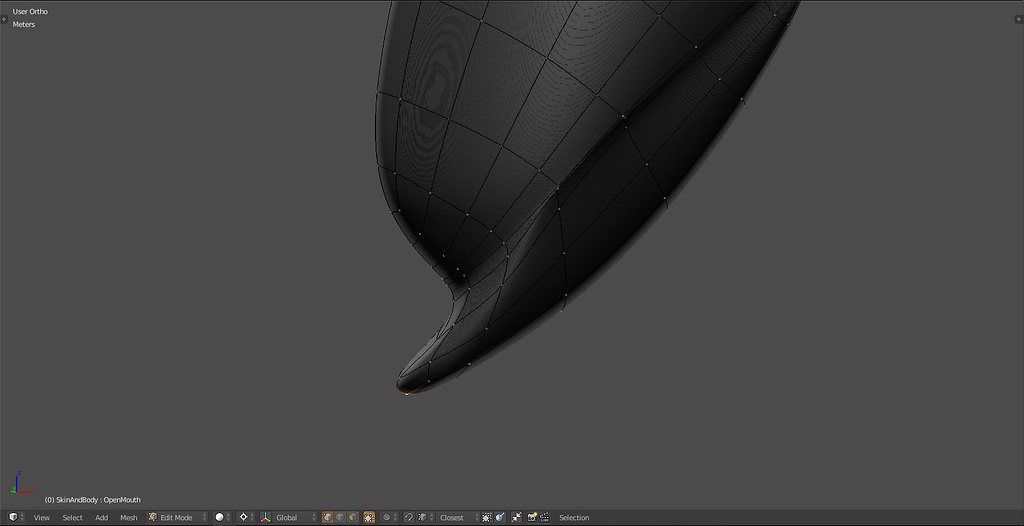1024x526 pixels.
Task: Open the snap element type selector
Action: coord(424,517)
